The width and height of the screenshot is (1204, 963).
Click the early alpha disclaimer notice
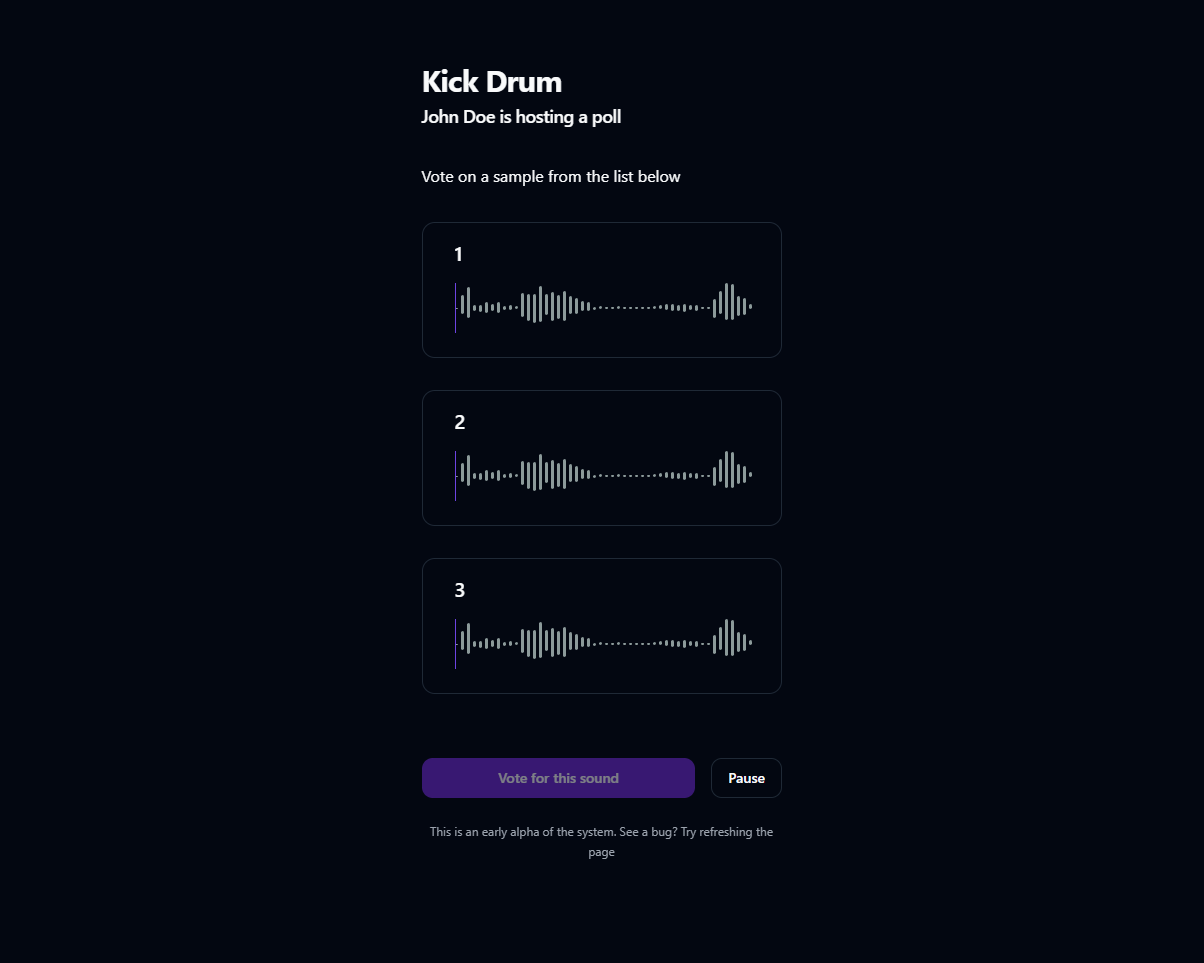(602, 841)
